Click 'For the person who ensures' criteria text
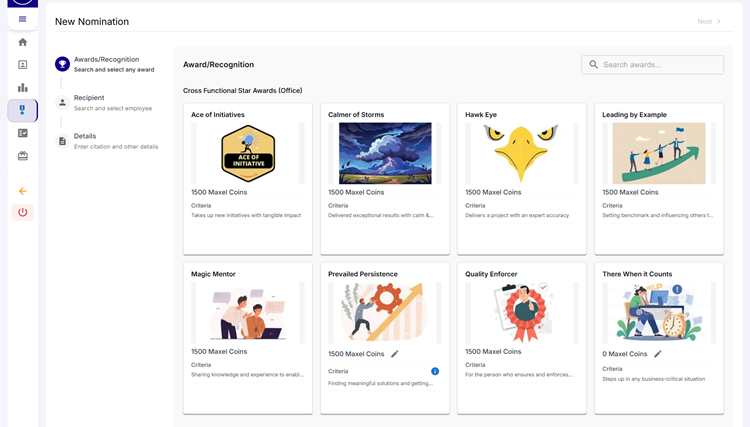 click(x=518, y=374)
